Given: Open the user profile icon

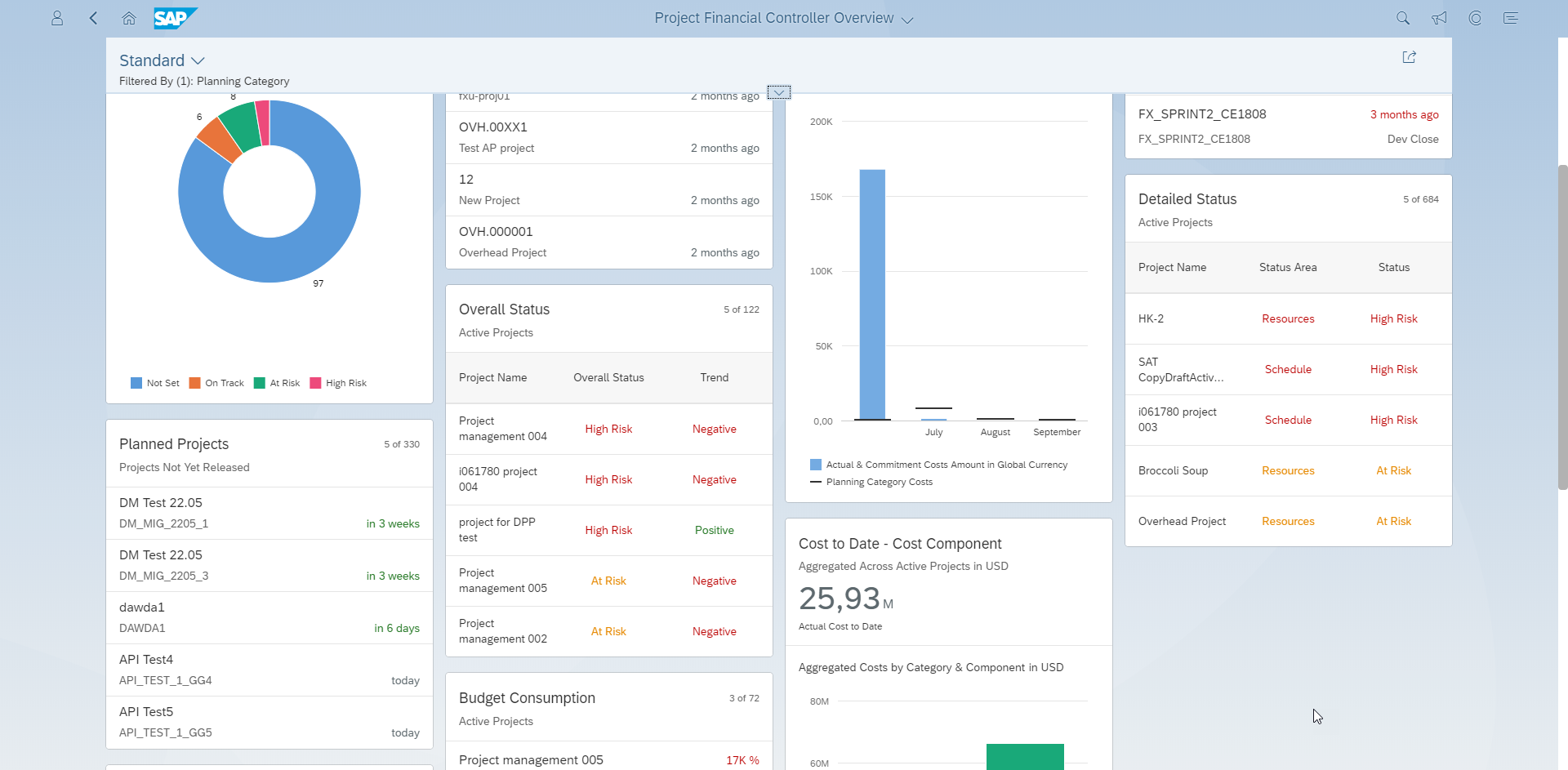Looking at the screenshot, I should coord(57,18).
